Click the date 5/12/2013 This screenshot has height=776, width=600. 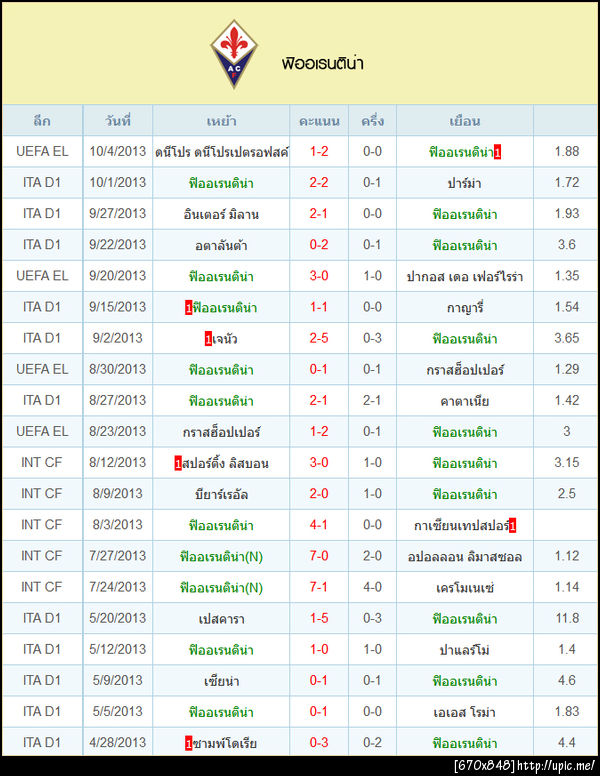click(x=118, y=649)
